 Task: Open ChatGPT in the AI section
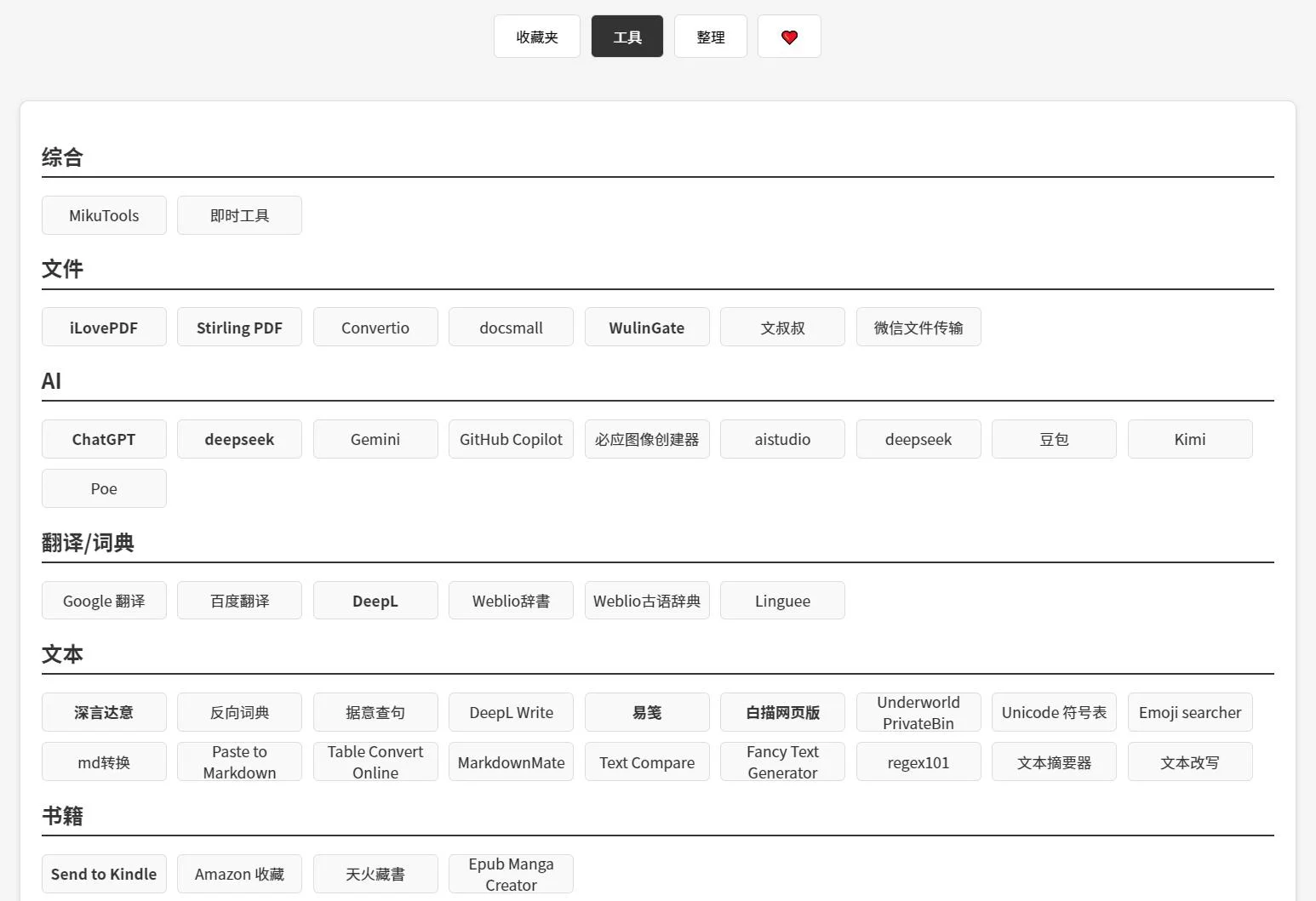pos(104,439)
